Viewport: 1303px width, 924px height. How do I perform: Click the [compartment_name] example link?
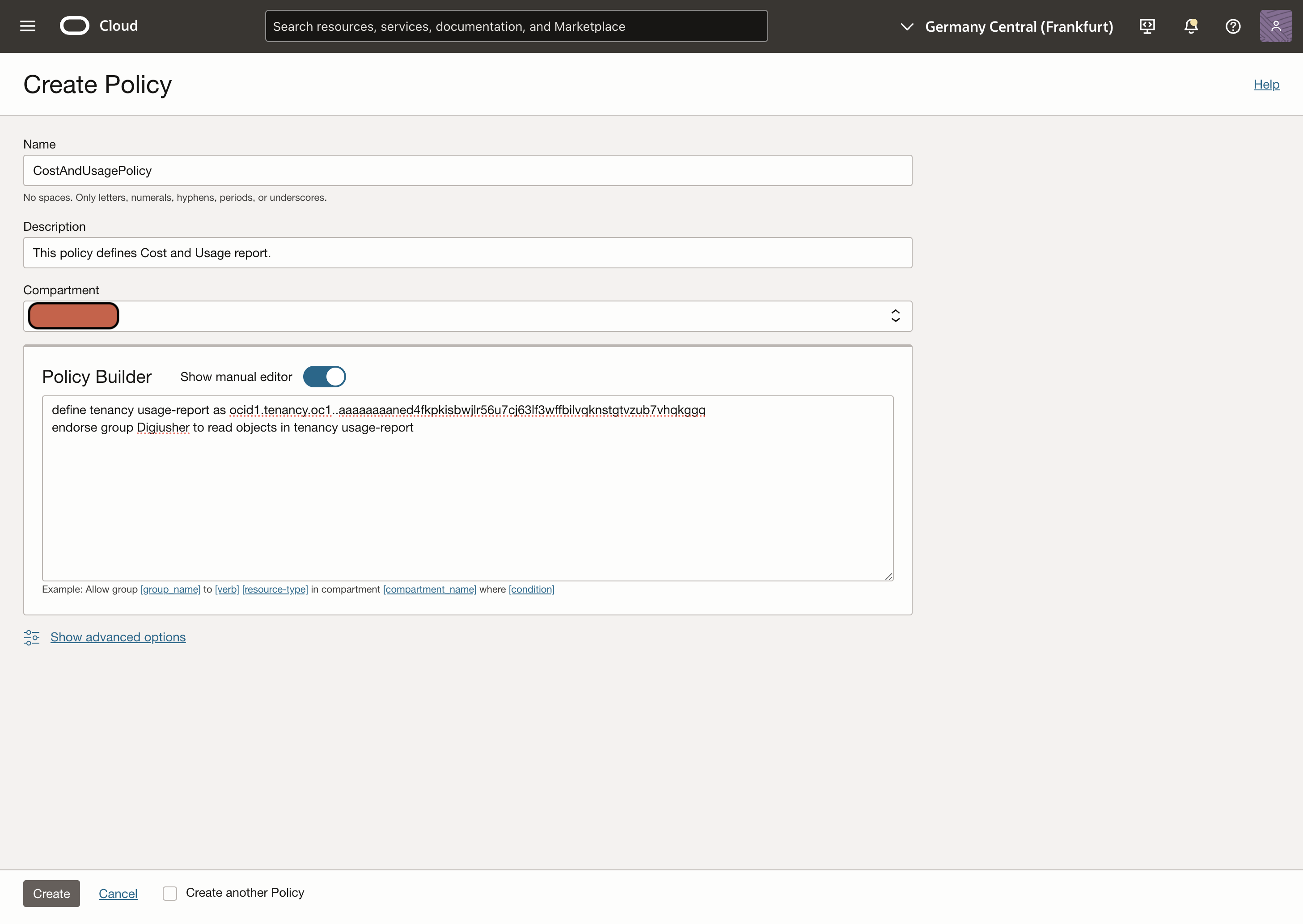click(x=429, y=589)
